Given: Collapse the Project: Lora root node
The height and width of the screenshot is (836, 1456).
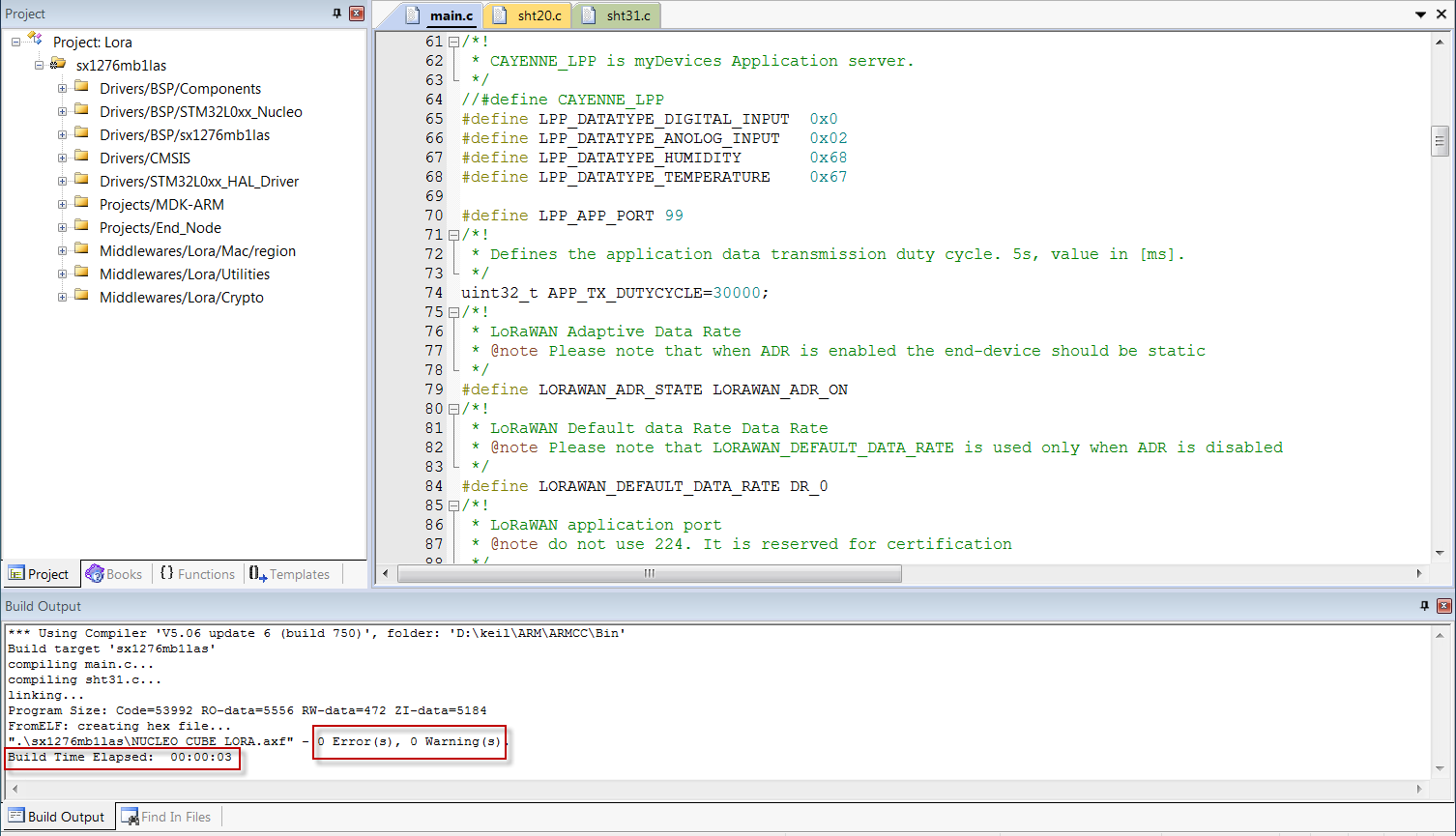Looking at the screenshot, I should tap(15, 43).
